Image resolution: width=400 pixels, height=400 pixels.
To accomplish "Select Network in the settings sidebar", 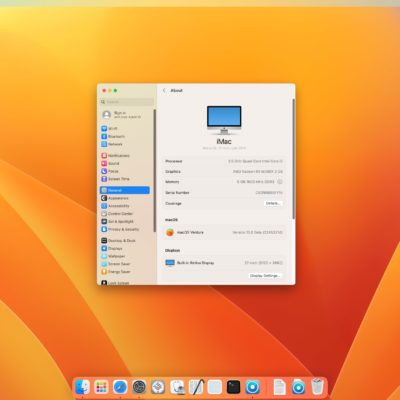I will click(x=125, y=144).
